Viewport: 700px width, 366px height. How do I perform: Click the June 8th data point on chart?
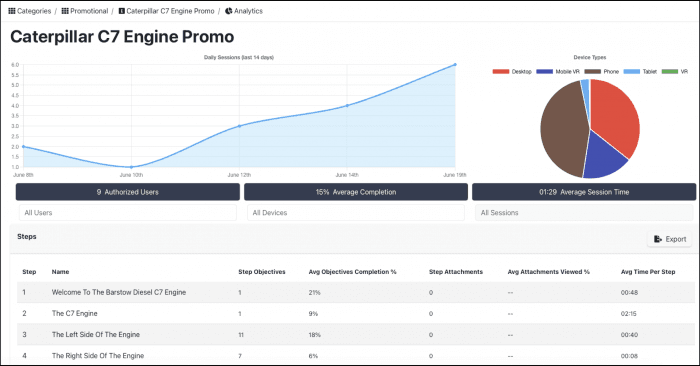[23, 146]
